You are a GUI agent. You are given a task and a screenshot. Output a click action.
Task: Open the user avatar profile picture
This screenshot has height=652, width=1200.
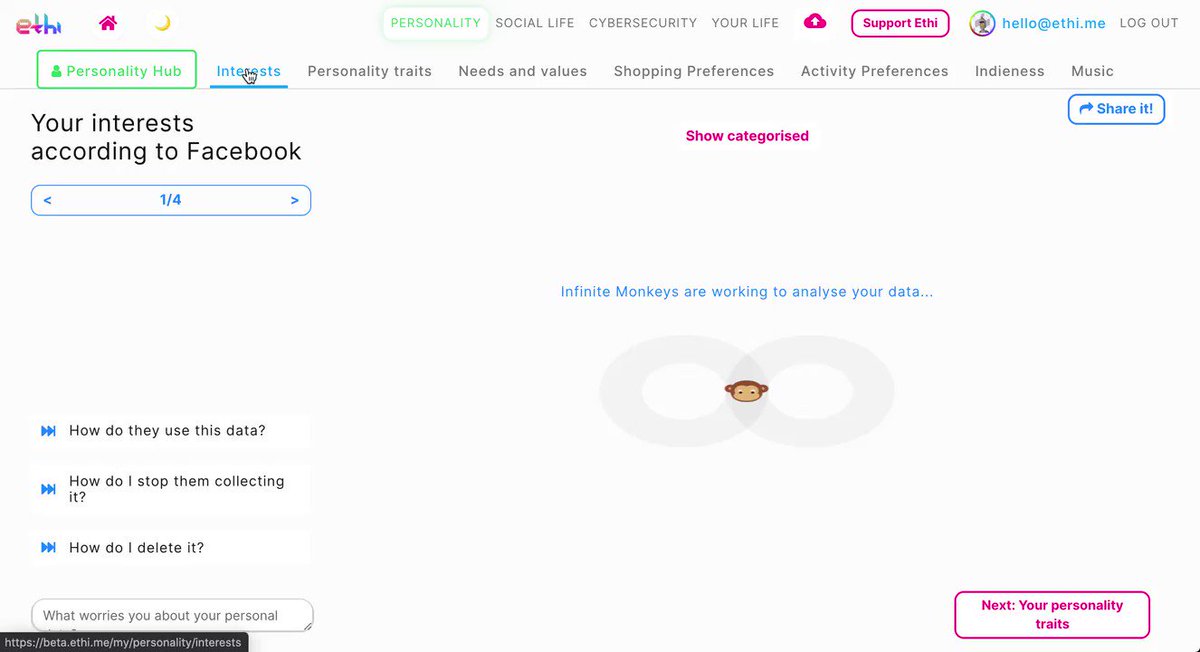982,23
